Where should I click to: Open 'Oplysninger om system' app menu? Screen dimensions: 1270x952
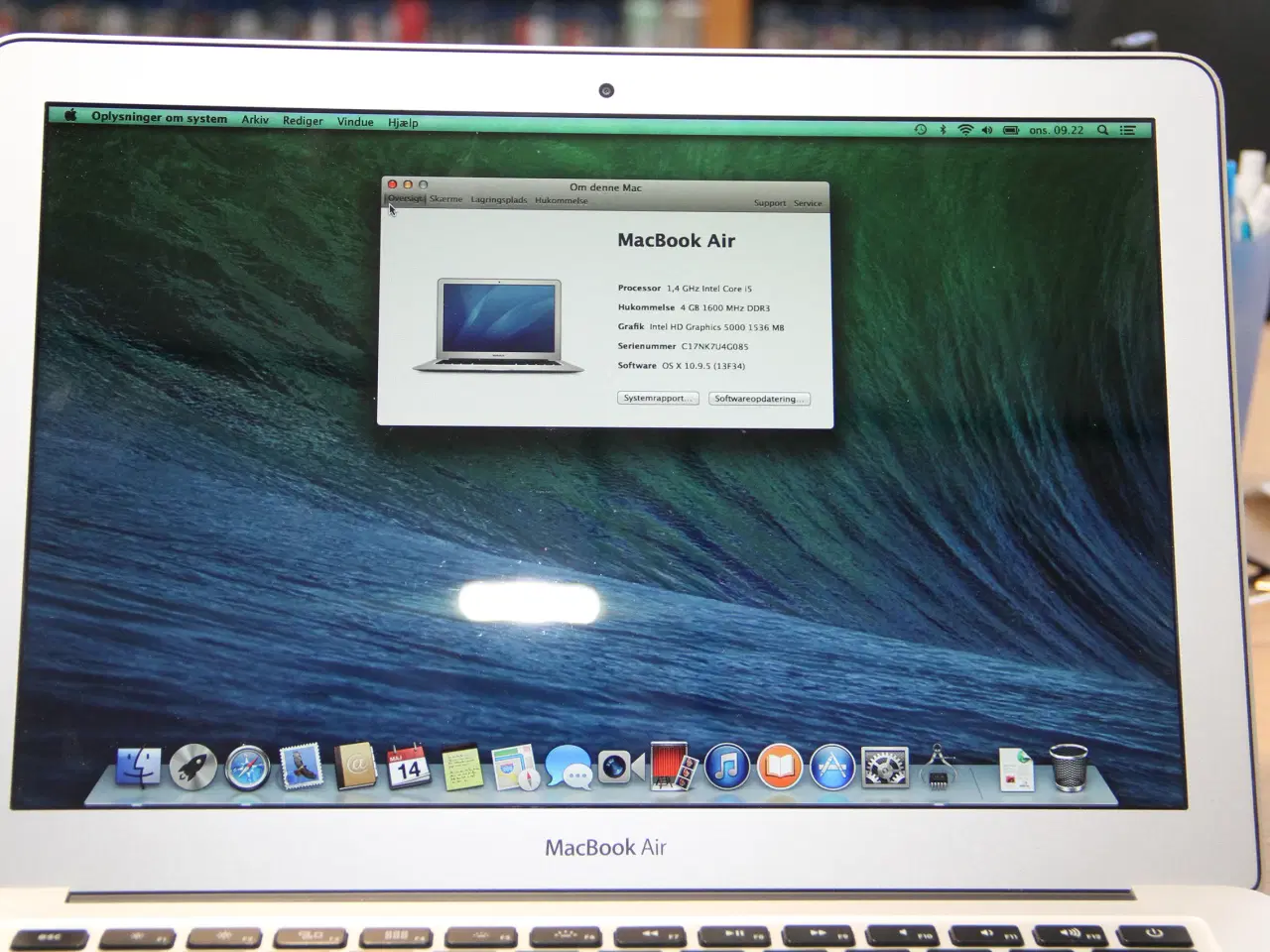160,117
